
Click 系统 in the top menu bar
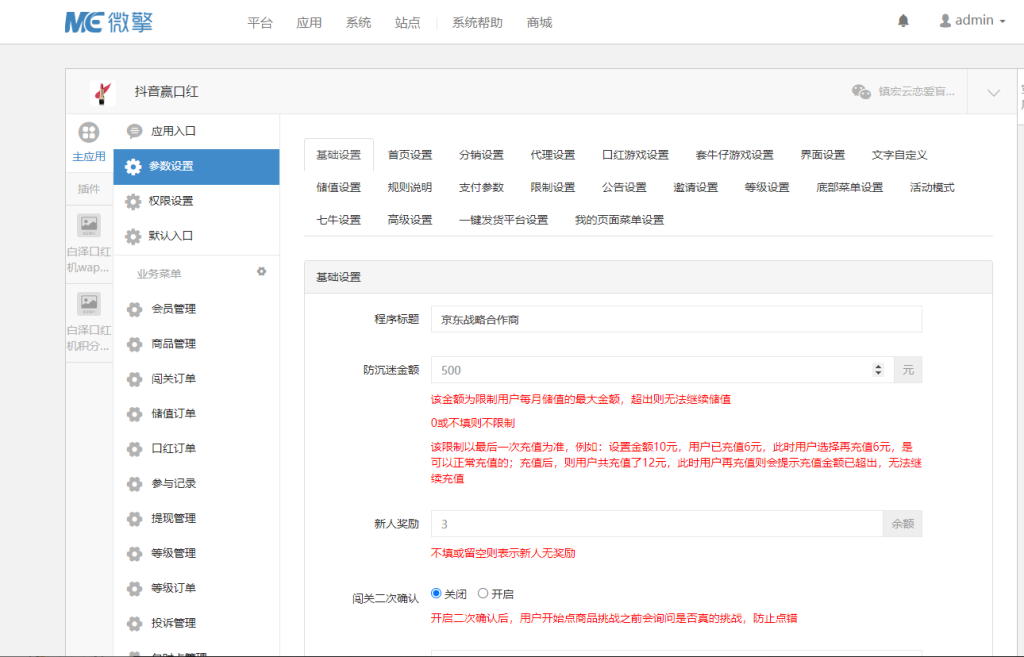(358, 21)
